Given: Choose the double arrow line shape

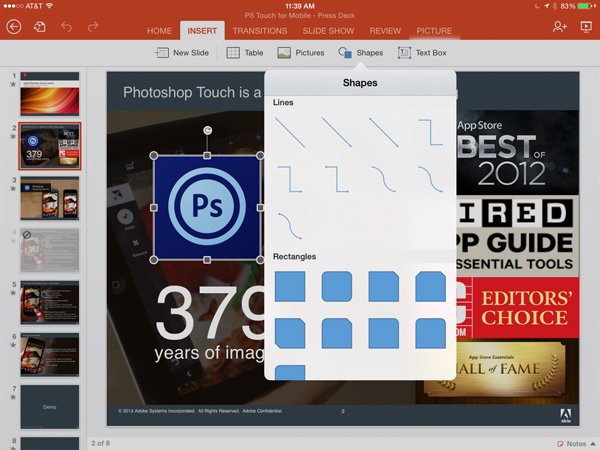Looking at the screenshot, I should click(384, 132).
